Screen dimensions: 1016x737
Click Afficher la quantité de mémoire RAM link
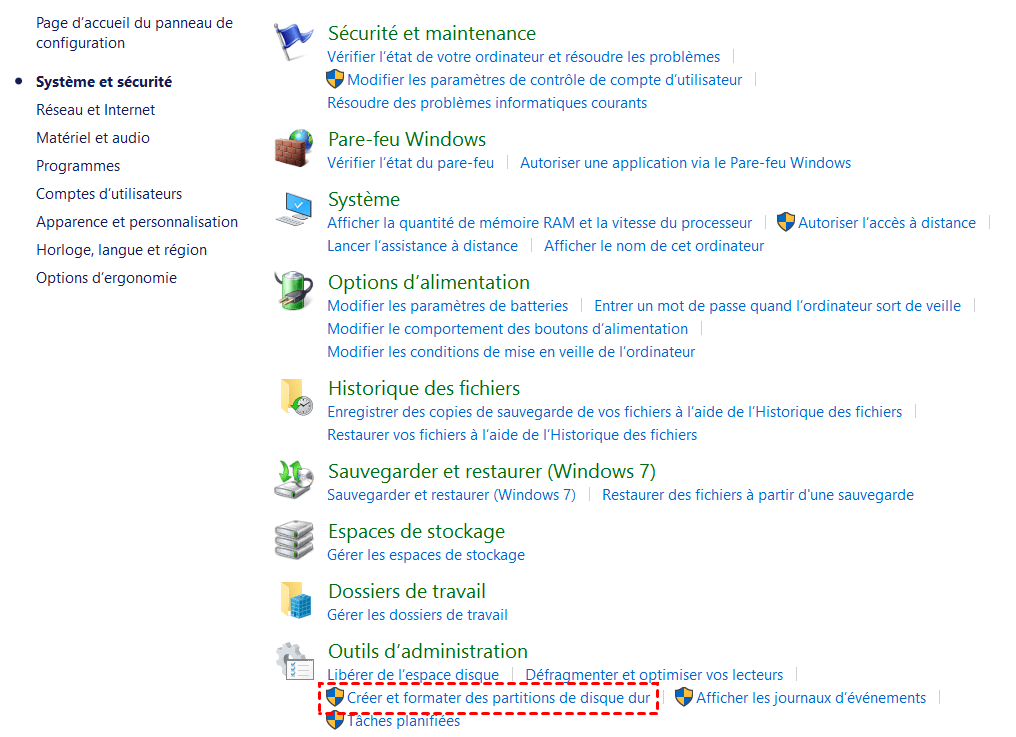pos(539,222)
